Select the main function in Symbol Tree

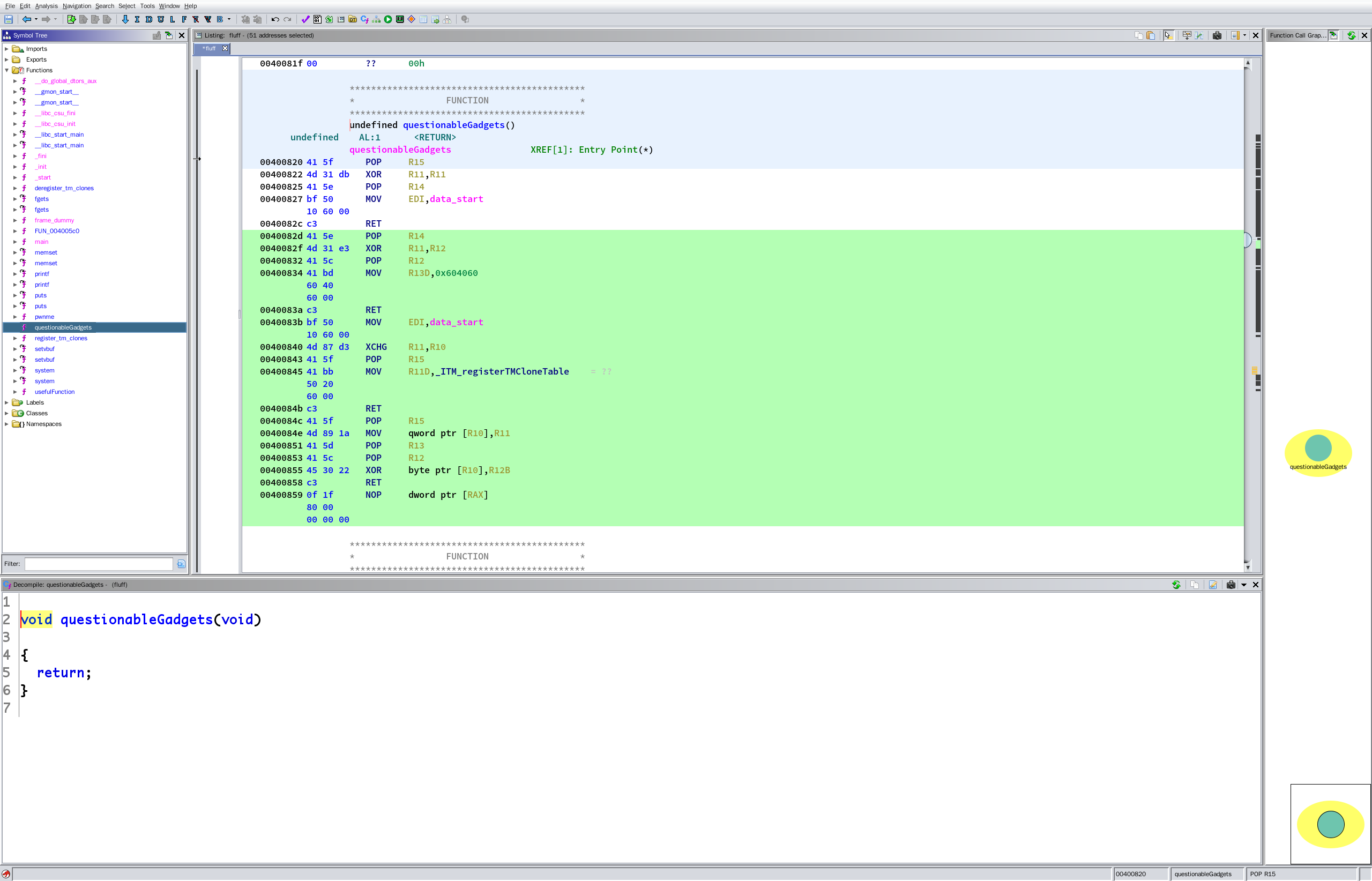(x=42, y=242)
